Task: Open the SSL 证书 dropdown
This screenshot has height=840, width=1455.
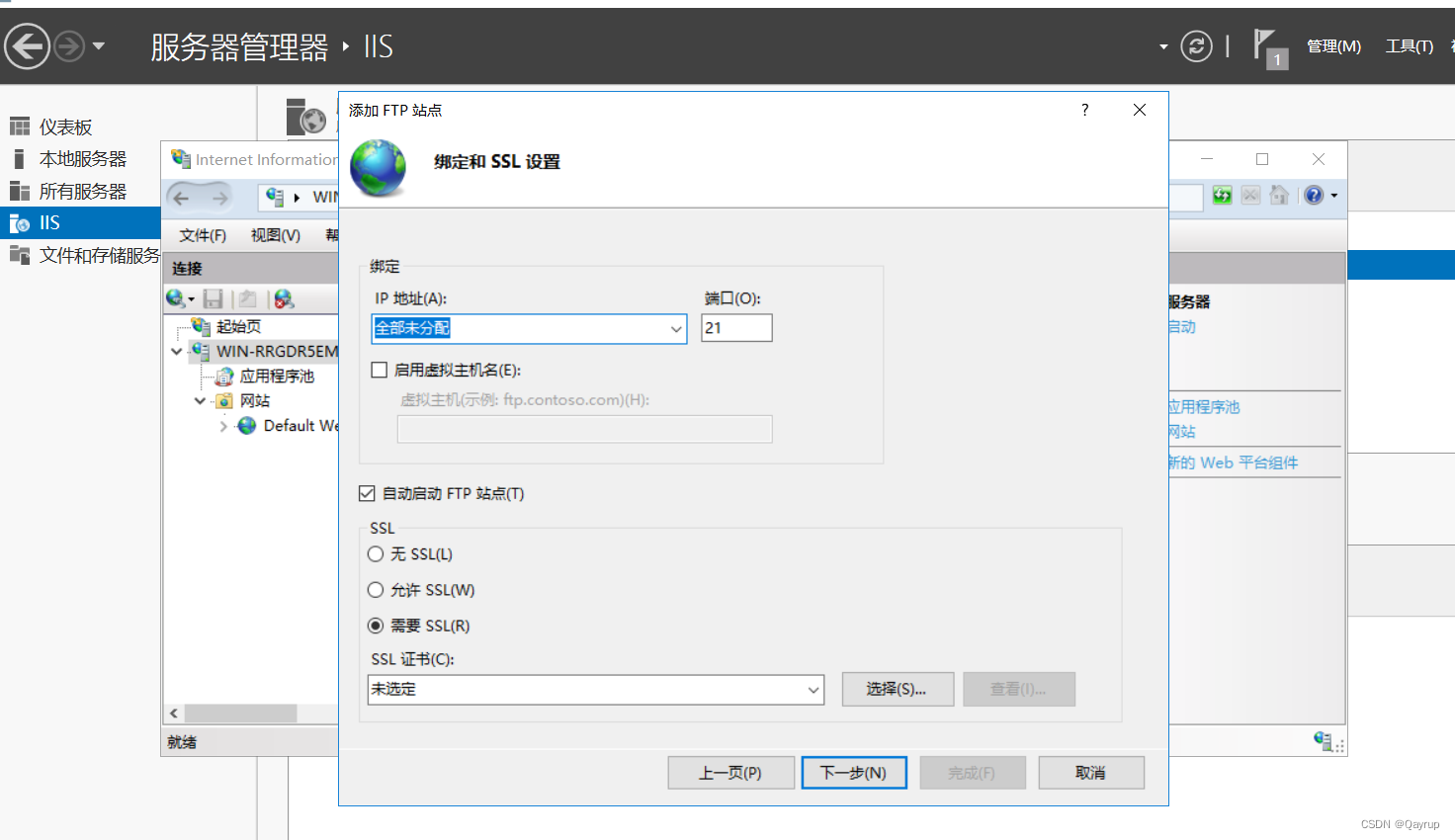Action: [814, 689]
